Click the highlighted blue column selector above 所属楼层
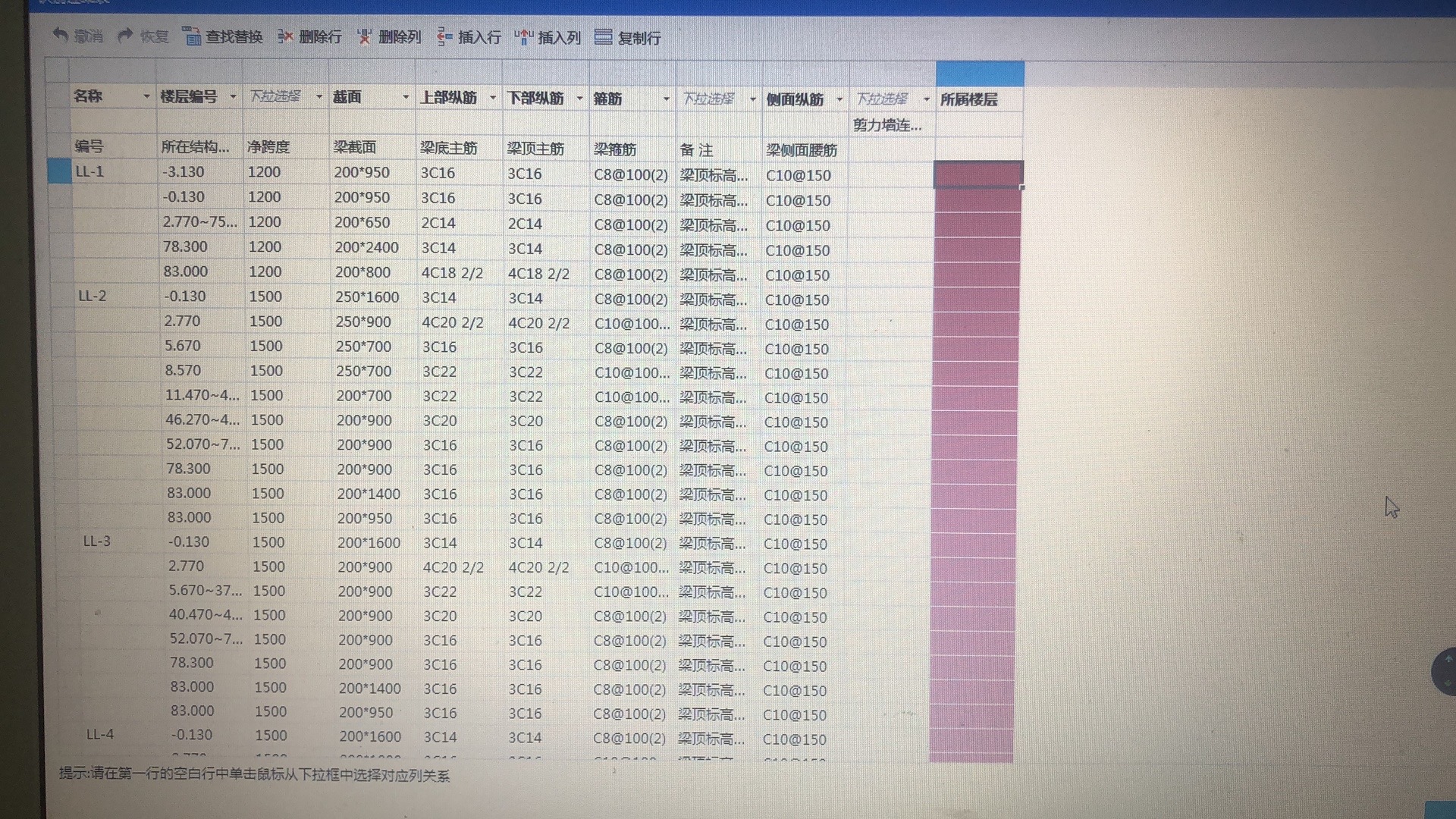 pos(980,74)
